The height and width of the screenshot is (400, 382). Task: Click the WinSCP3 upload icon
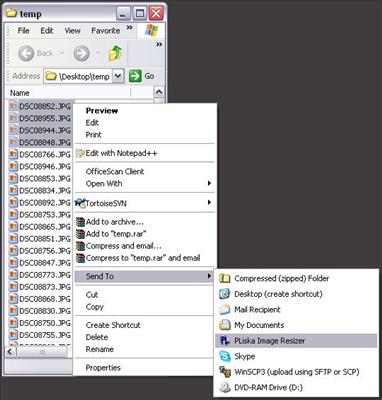coord(225,372)
